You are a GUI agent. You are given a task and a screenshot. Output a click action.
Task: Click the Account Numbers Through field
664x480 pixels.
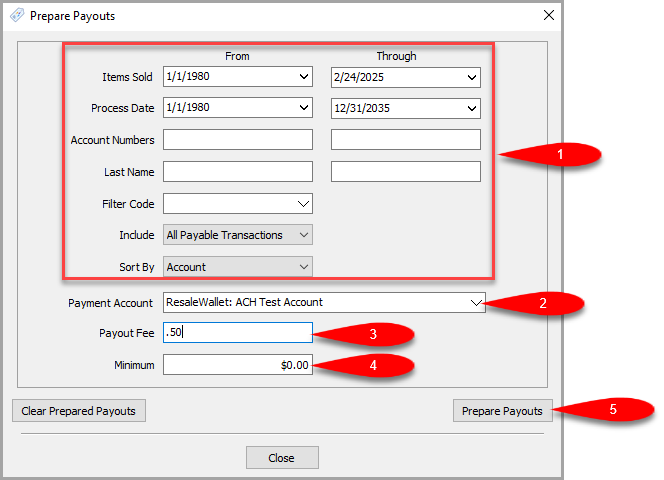(x=406, y=139)
